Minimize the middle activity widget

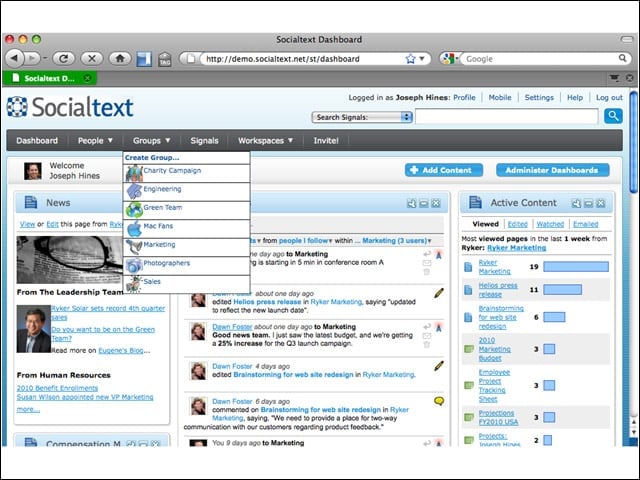(424, 203)
